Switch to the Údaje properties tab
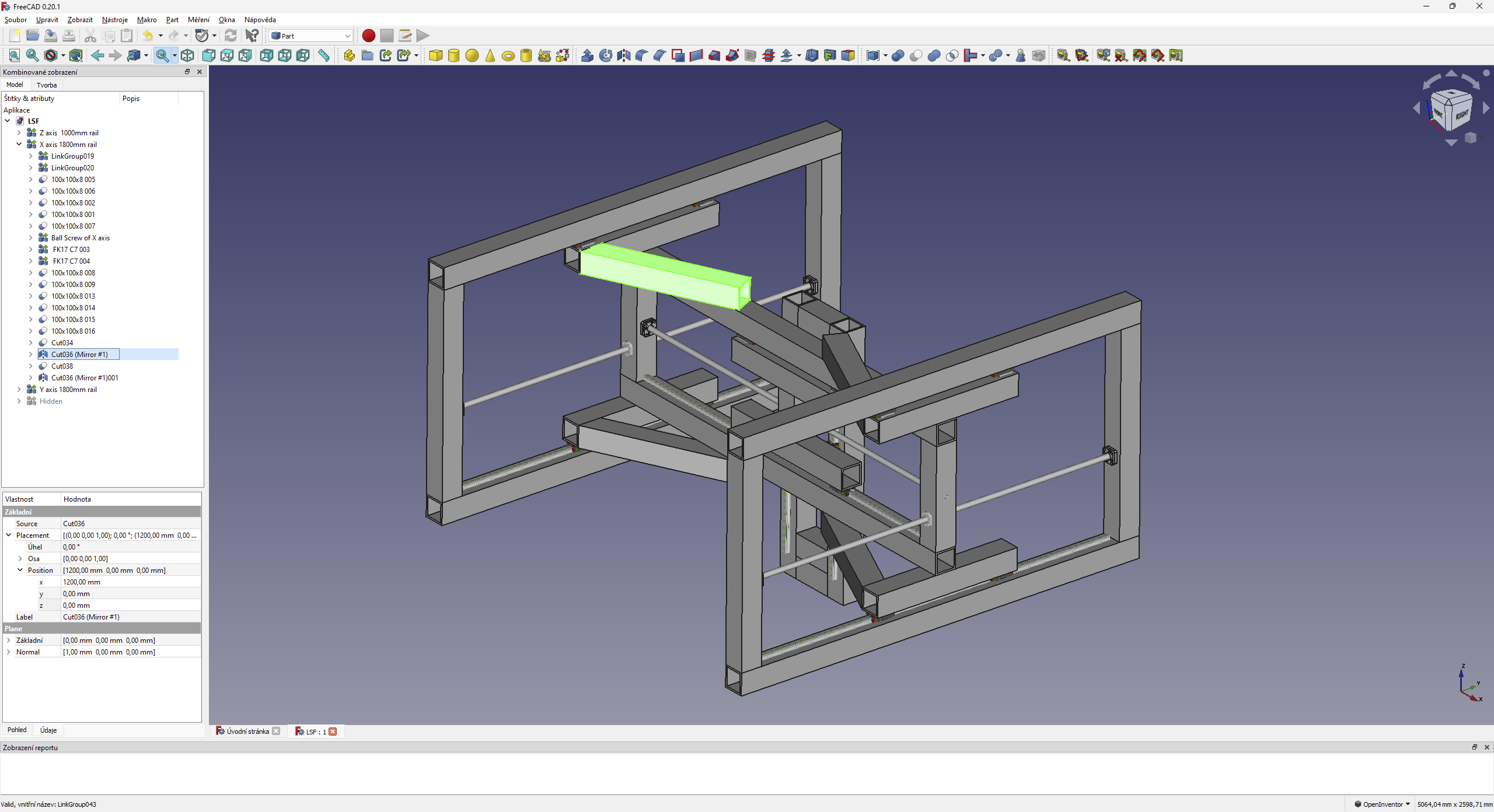The height and width of the screenshot is (812, 1494). pyautogui.click(x=48, y=730)
